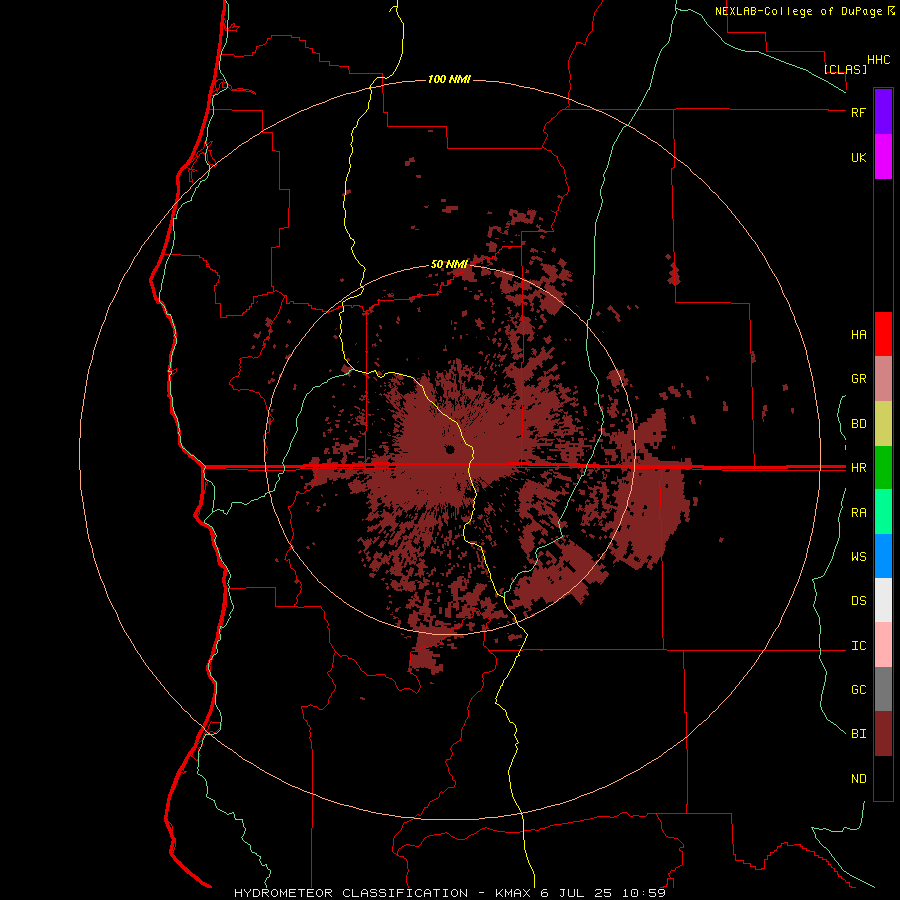Click the HR legend label
Screen dimensions: 900x900
coord(858,468)
